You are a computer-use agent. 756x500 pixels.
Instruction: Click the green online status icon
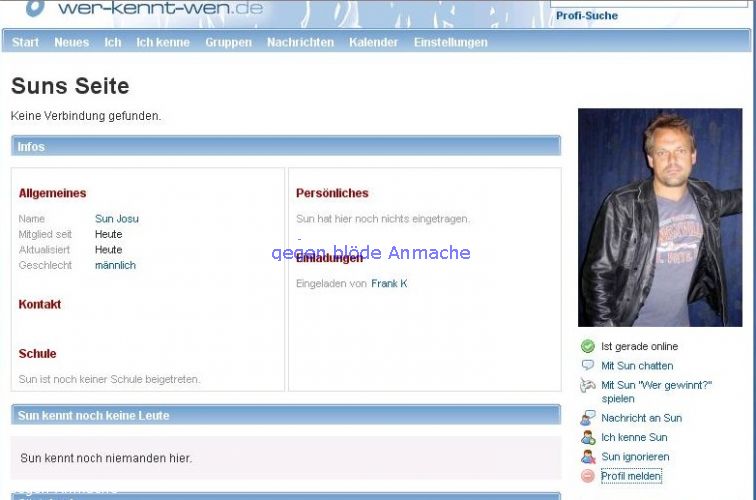tap(588, 347)
